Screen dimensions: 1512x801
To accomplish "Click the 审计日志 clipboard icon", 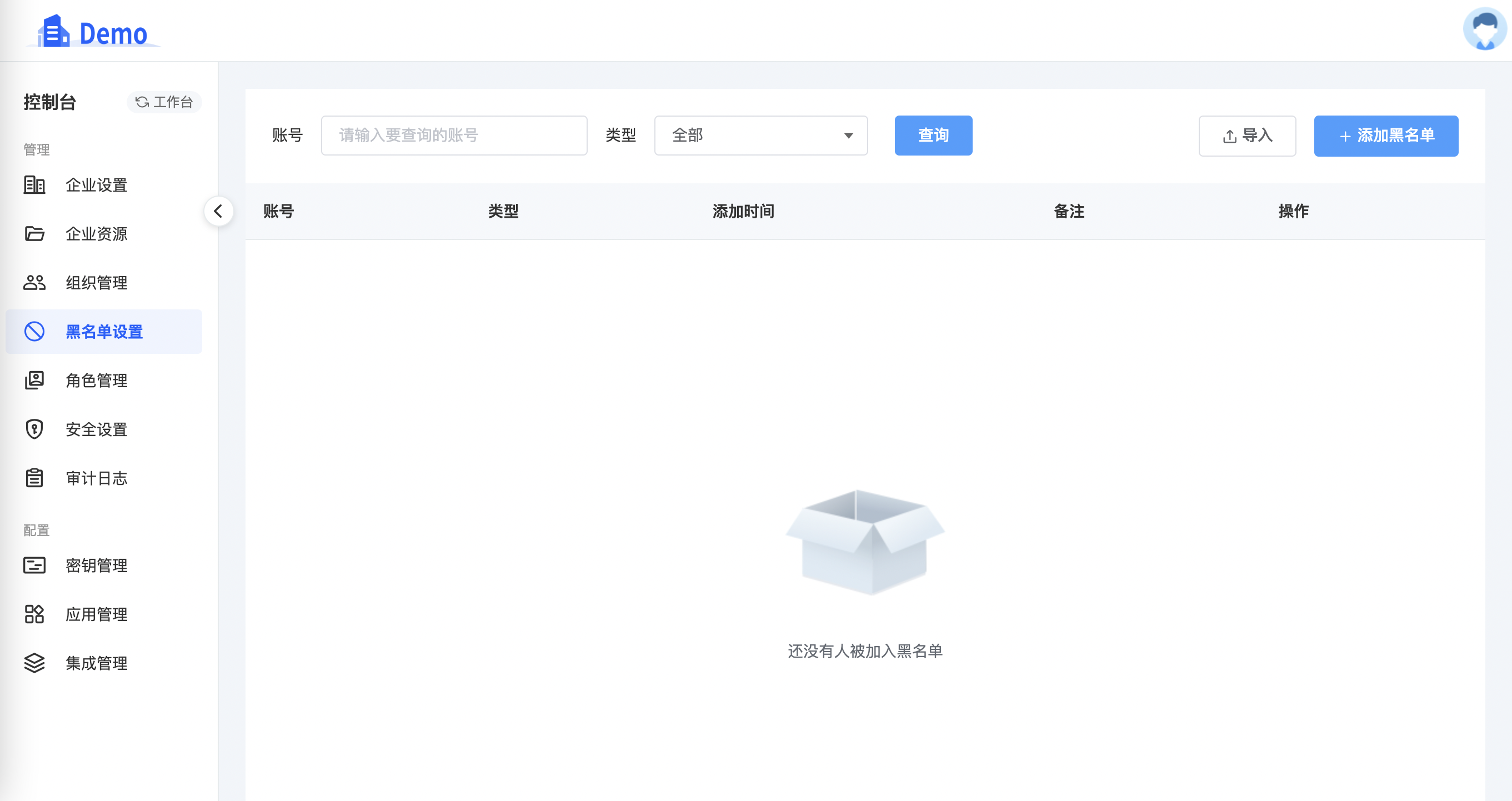I will pos(34,478).
